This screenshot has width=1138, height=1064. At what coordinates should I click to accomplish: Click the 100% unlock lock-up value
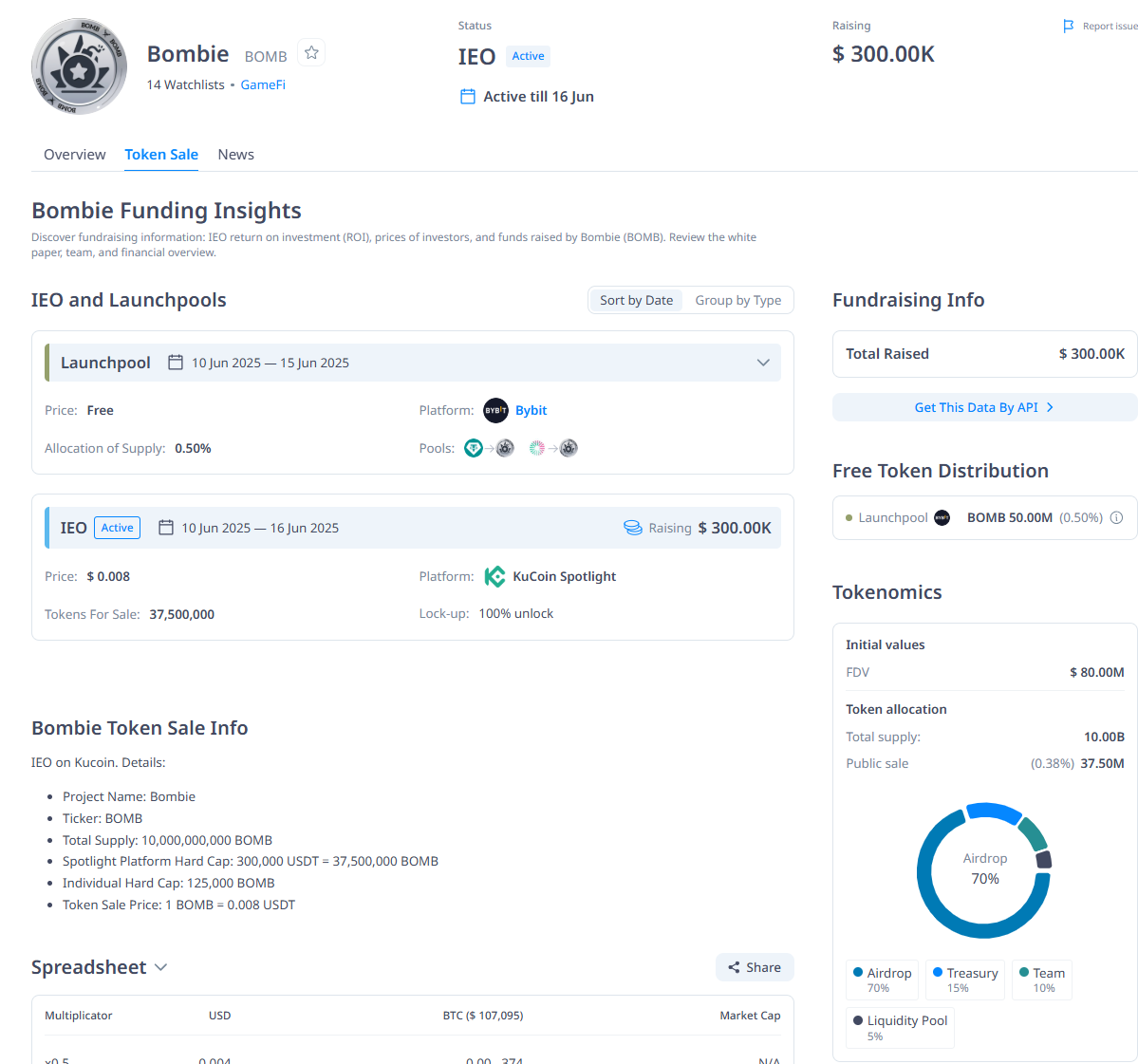click(x=516, y=613)
